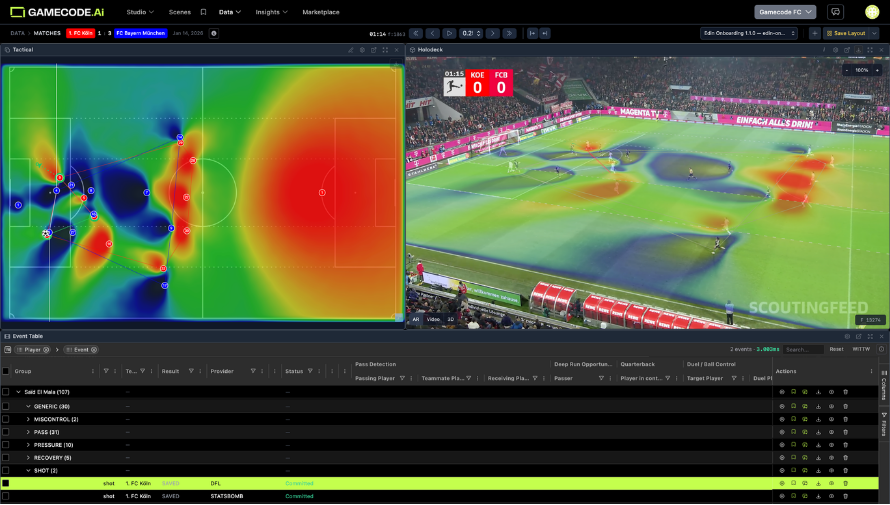
Task: Open Holodeck panel settings gear
Action: [836, 50]
